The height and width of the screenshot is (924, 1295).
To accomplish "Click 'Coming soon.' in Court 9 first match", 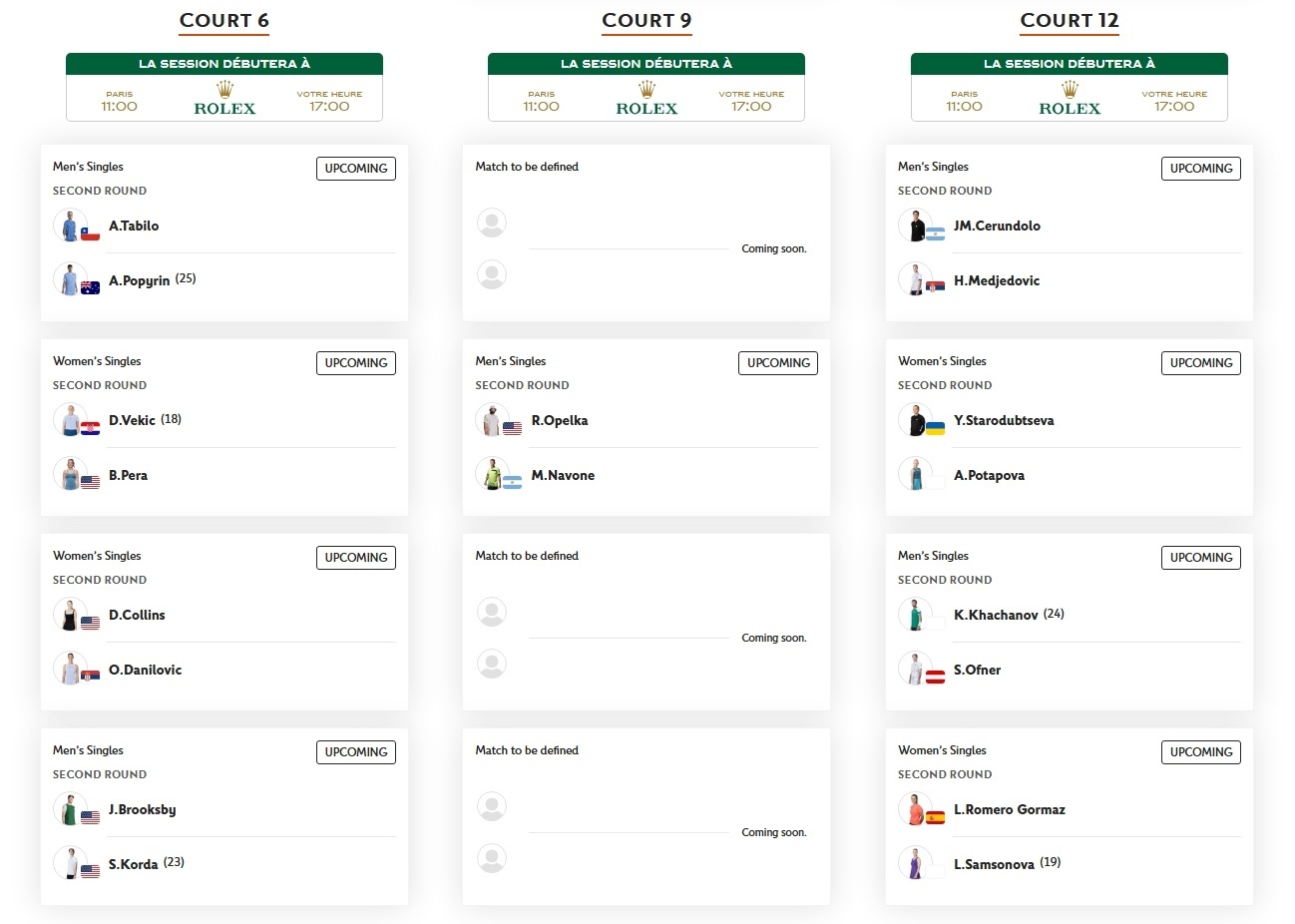I will pyautogui.click(x=774, y=248).
